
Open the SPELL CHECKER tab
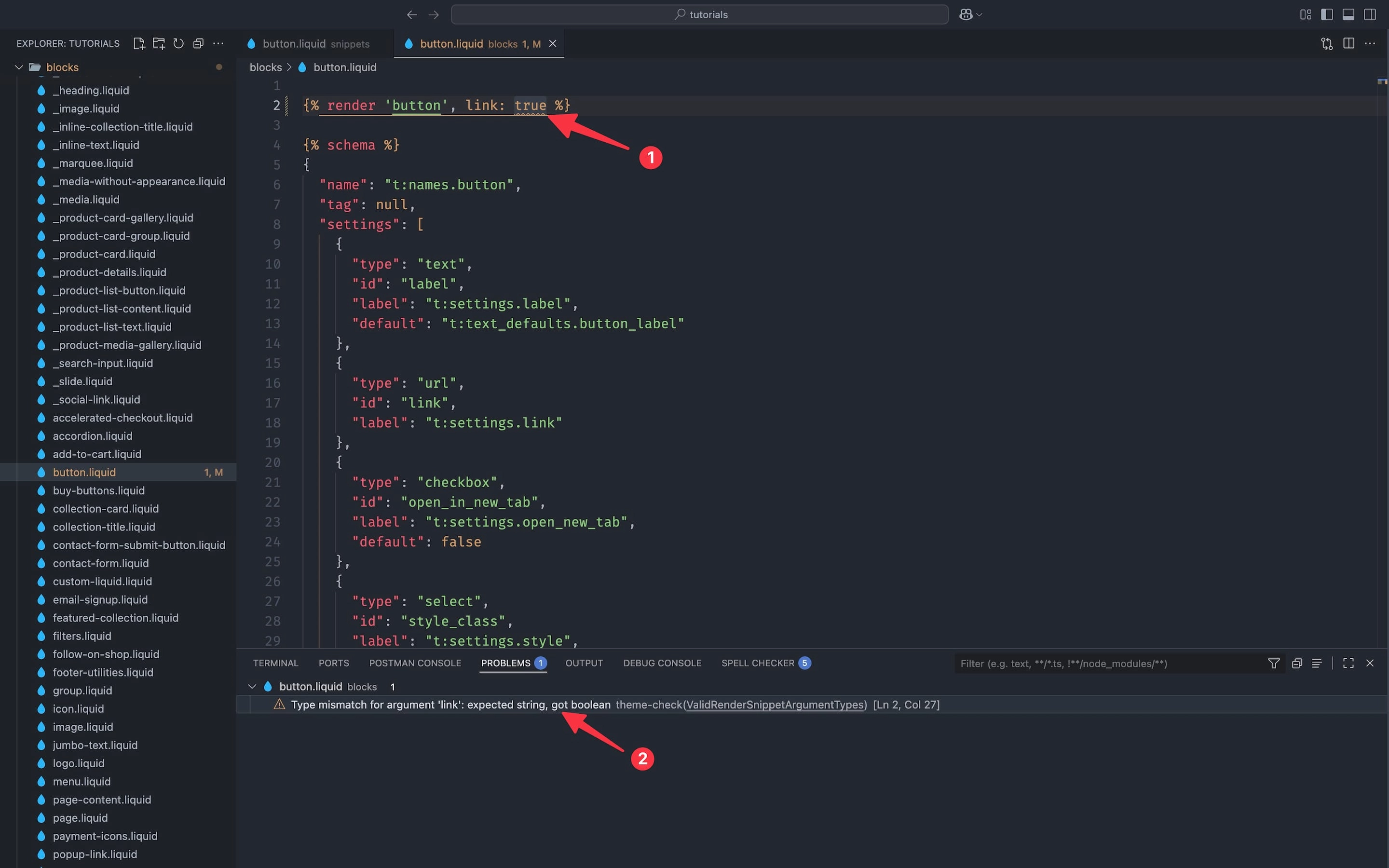pyautogui.click(x=766, y=663)
